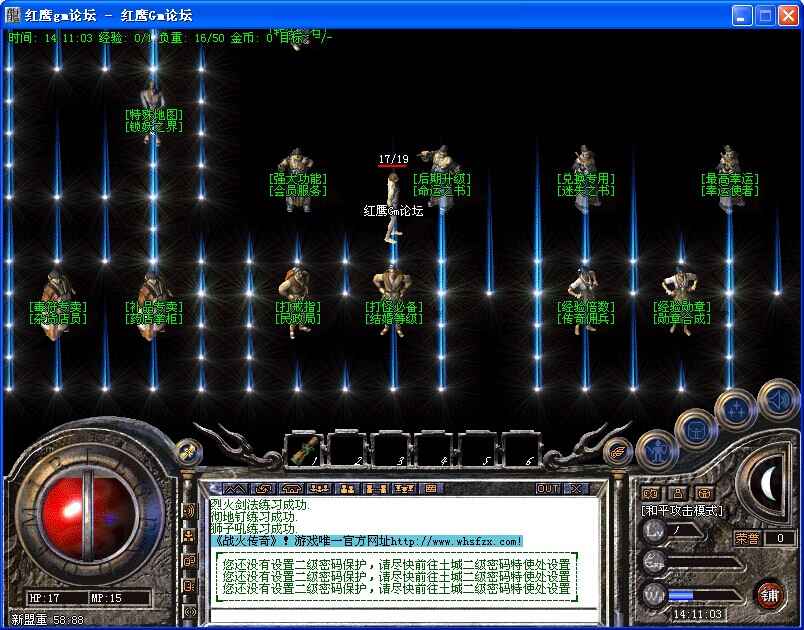This screenshot has width=804, height=630.
Task: Talk to the 打怪必备 结婚等级 NPC
Action: [x=394, y=303]
